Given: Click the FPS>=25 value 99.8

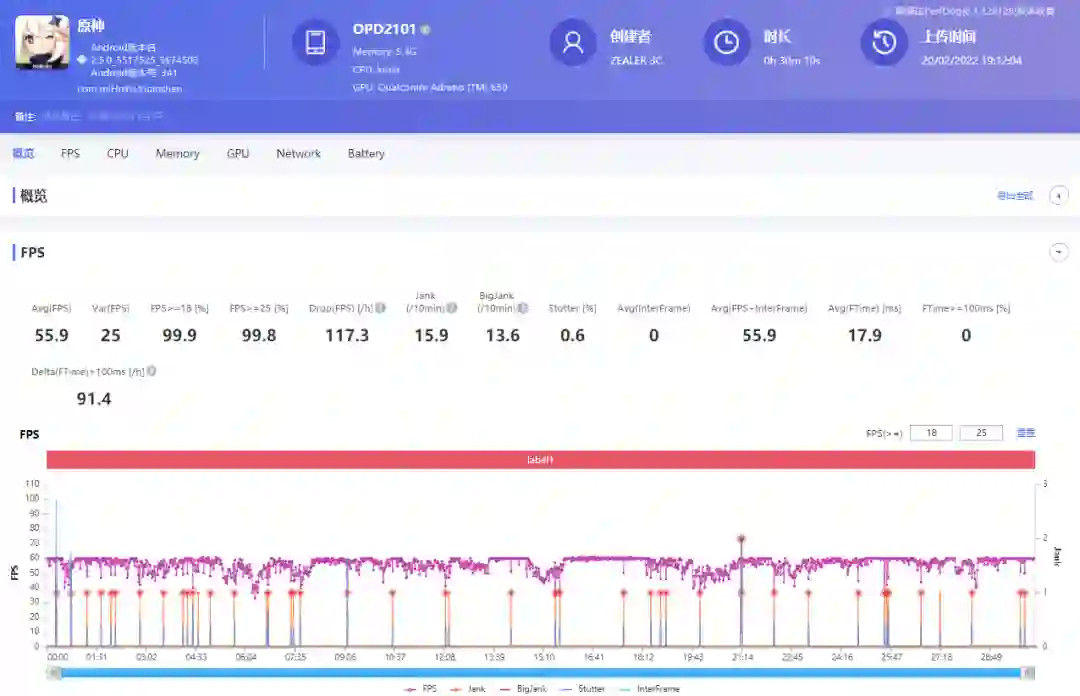Looking at the screenshot, I should coord(259,336).
